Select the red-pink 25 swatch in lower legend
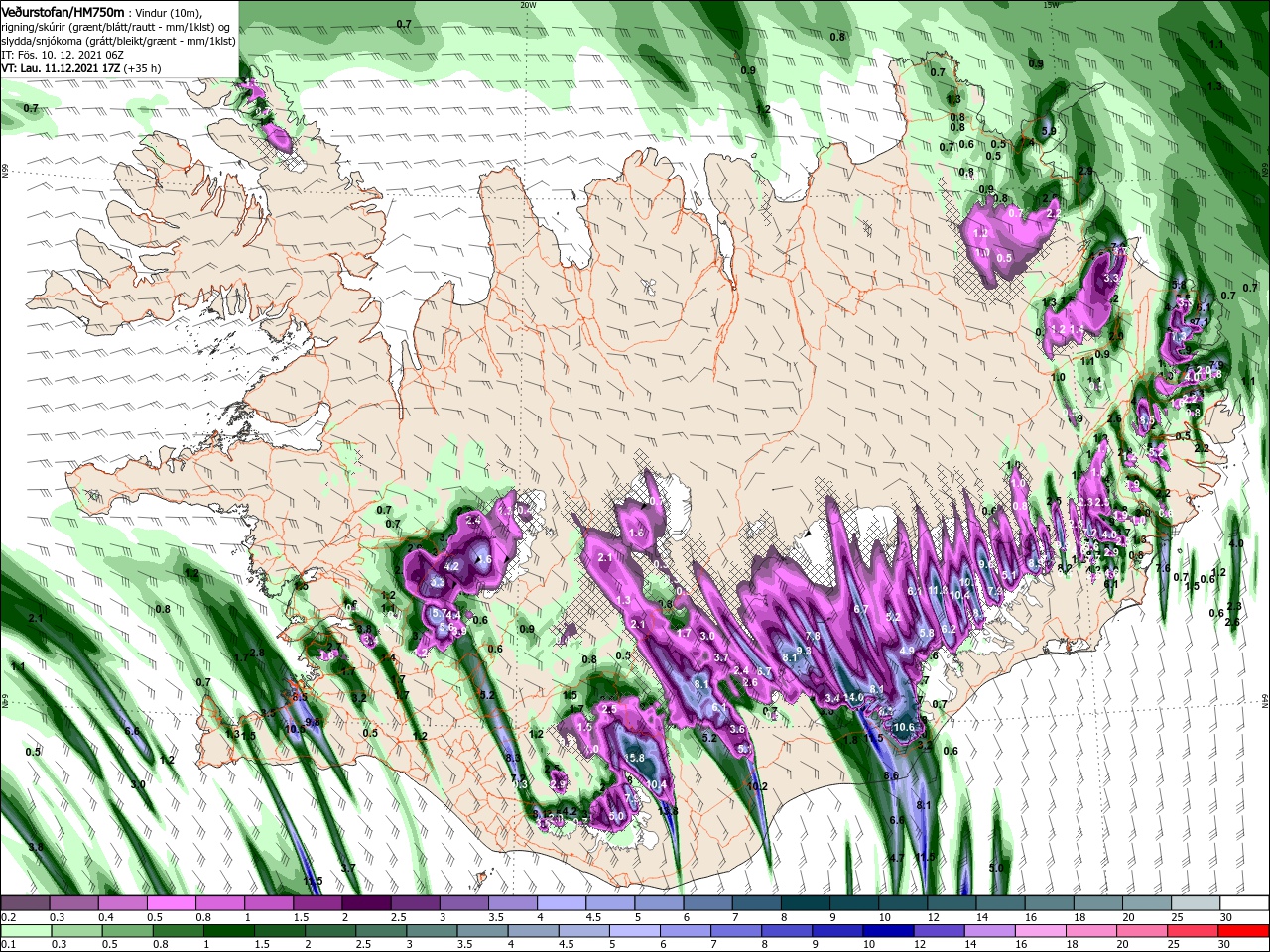Screen dimensions: 1270x952 (x=1191, y=930)
